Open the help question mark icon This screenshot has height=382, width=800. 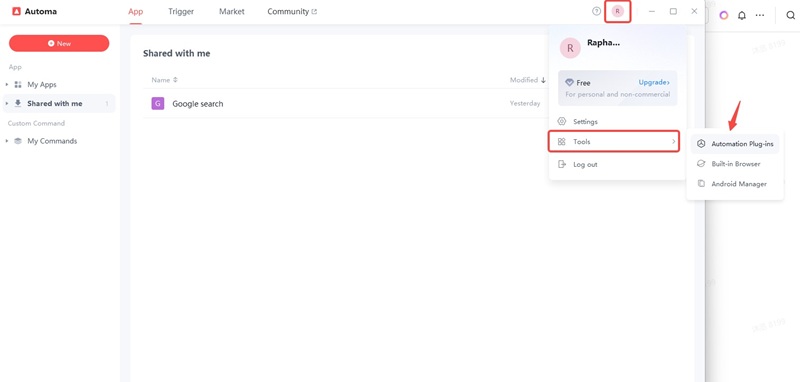point(596,11)
